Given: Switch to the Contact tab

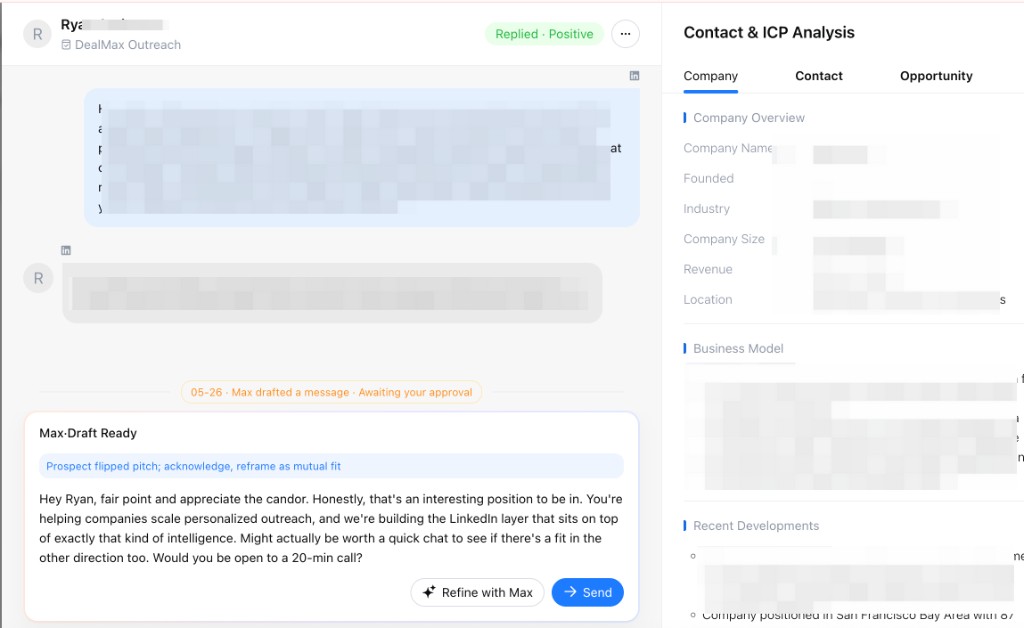Looking at the screenshot, I should point(819,76).
